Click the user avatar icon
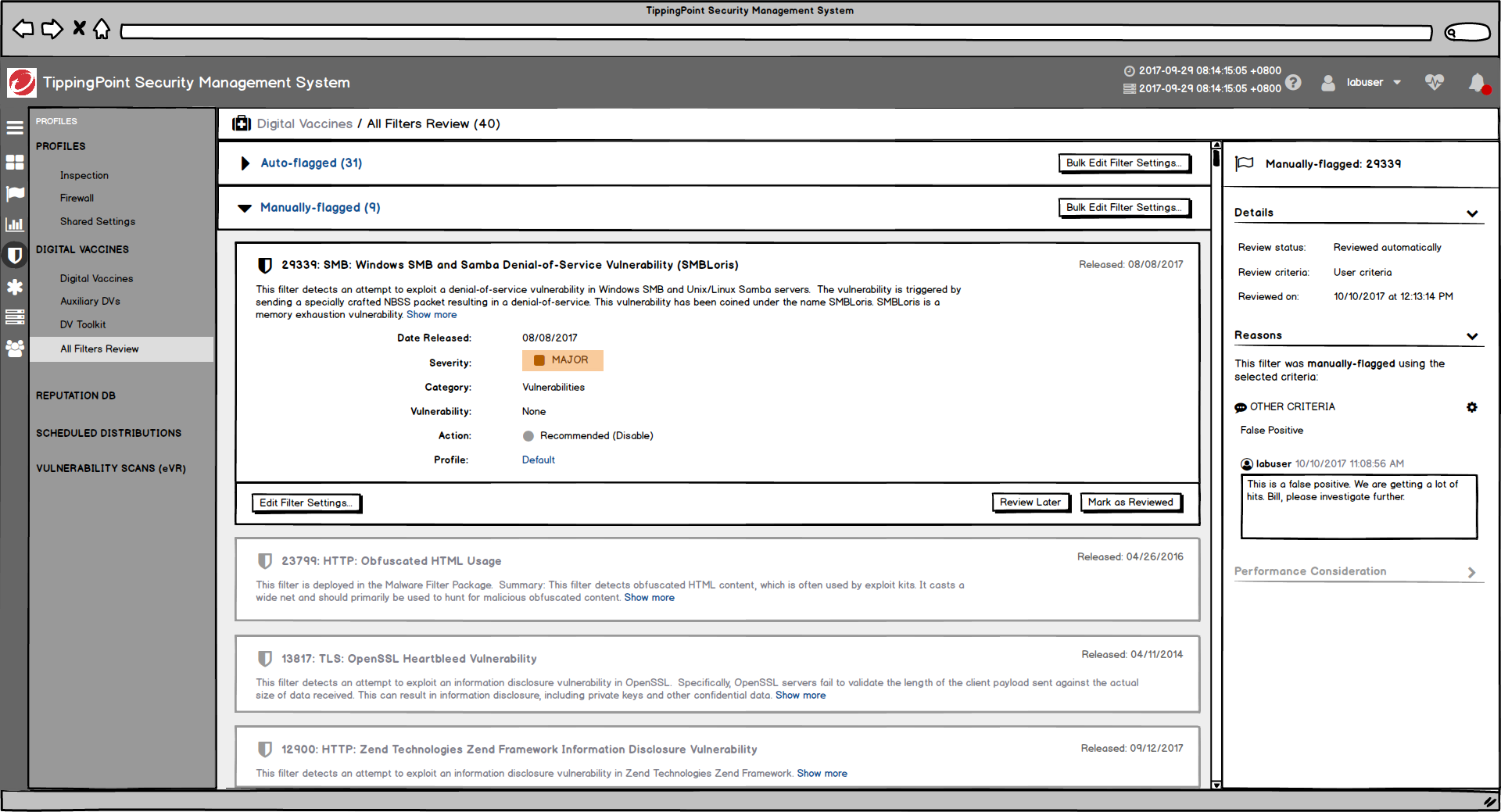Viewport: 1501px width, 812px height. 1327,82
